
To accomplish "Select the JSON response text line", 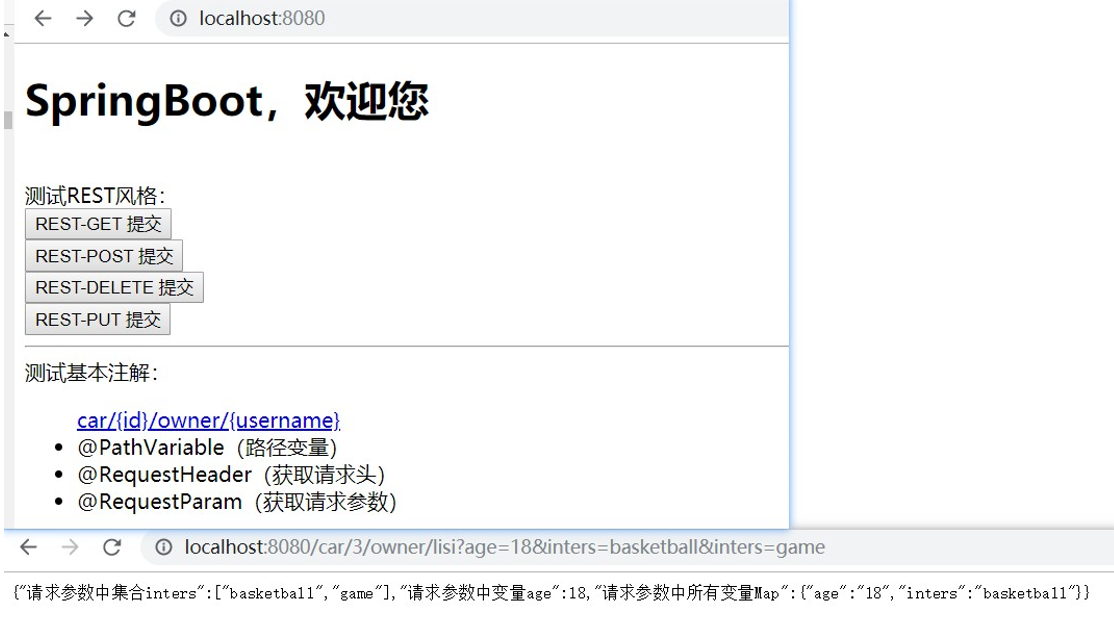I will (x=551, y=593).
